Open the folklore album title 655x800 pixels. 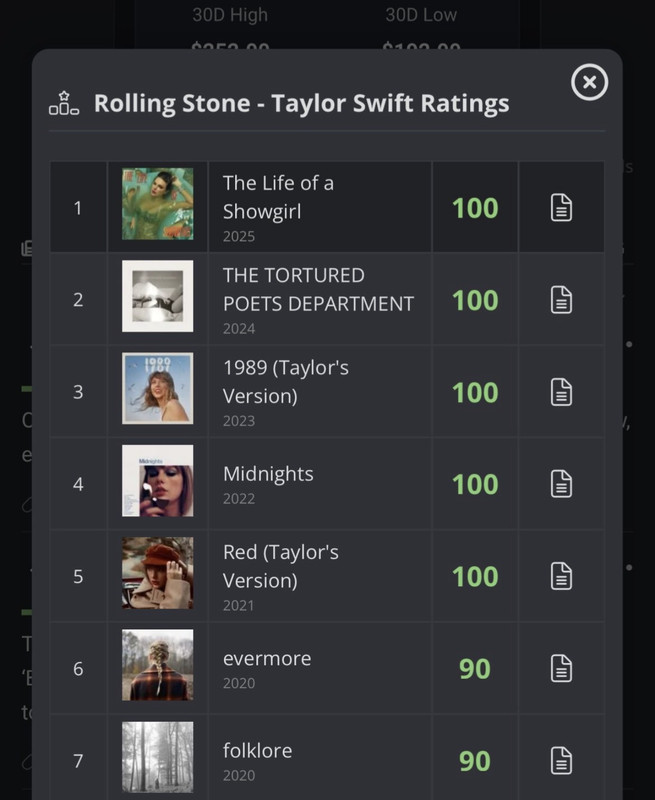click(257, 750)
